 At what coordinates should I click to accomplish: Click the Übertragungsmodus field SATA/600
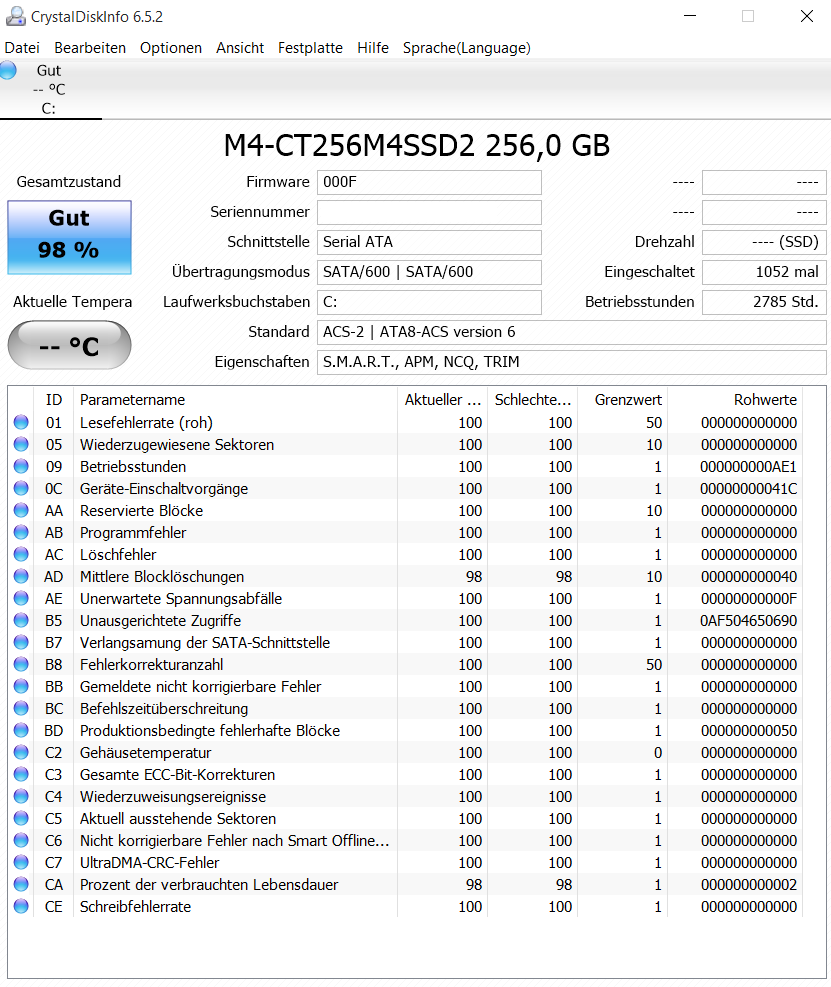click(429, 272)
